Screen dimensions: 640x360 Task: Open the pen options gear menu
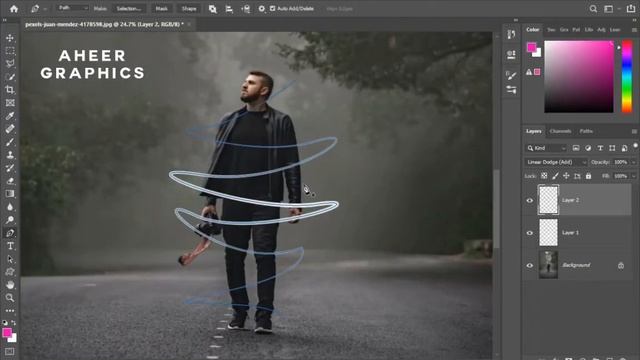click(x=262, y=9)
